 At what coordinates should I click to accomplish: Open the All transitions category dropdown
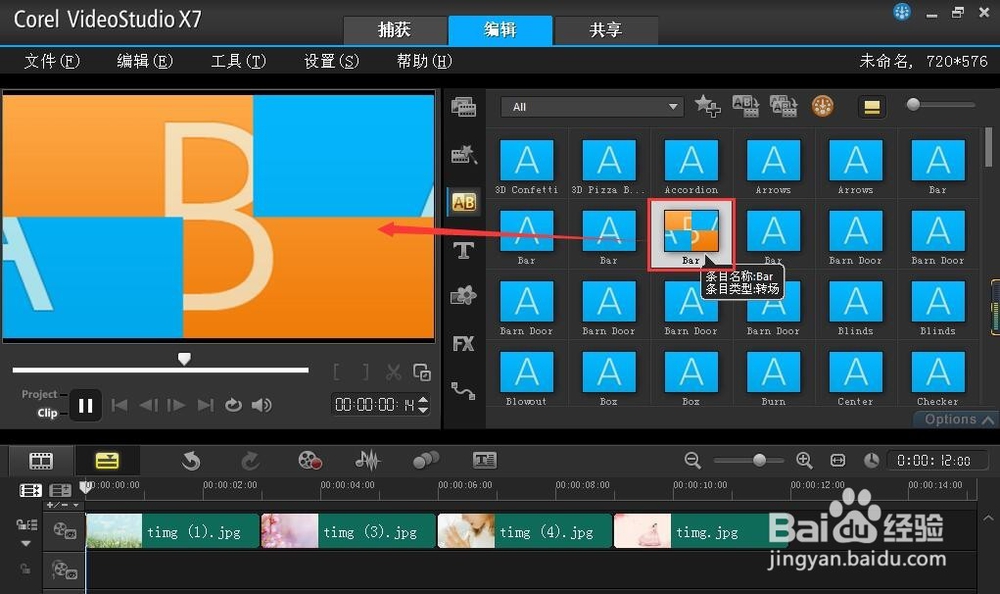(592, 107)
